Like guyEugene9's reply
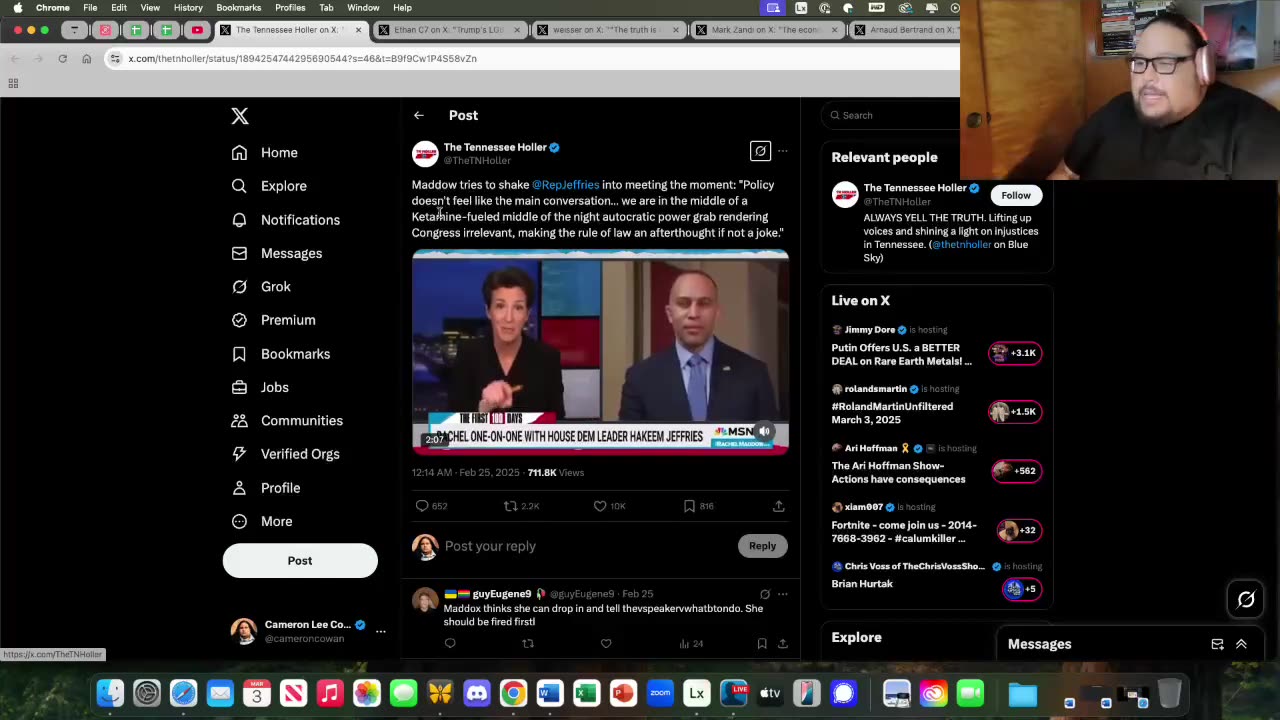 [606, 643]
